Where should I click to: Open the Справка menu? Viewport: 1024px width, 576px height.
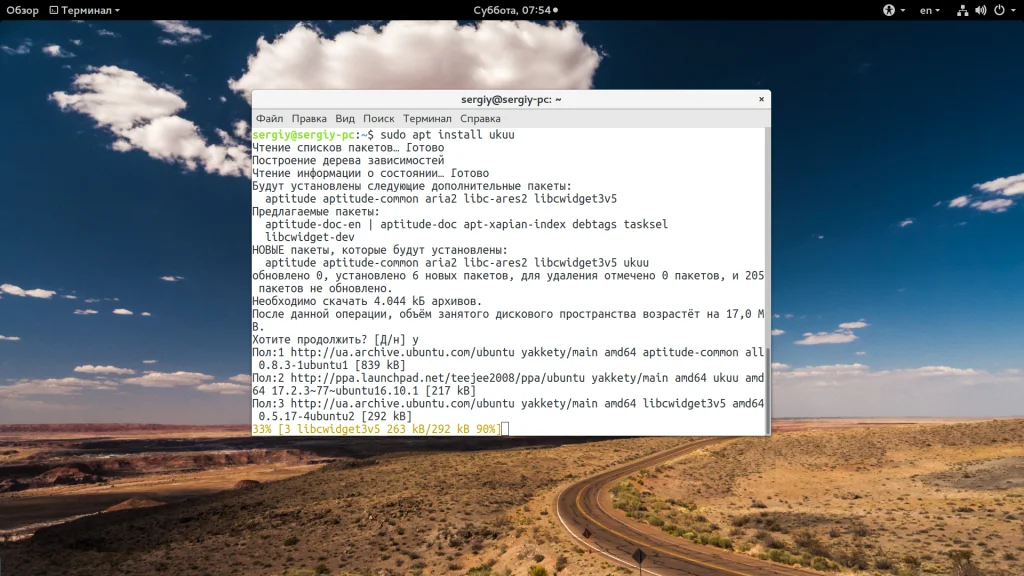click(x=480, y=119)
